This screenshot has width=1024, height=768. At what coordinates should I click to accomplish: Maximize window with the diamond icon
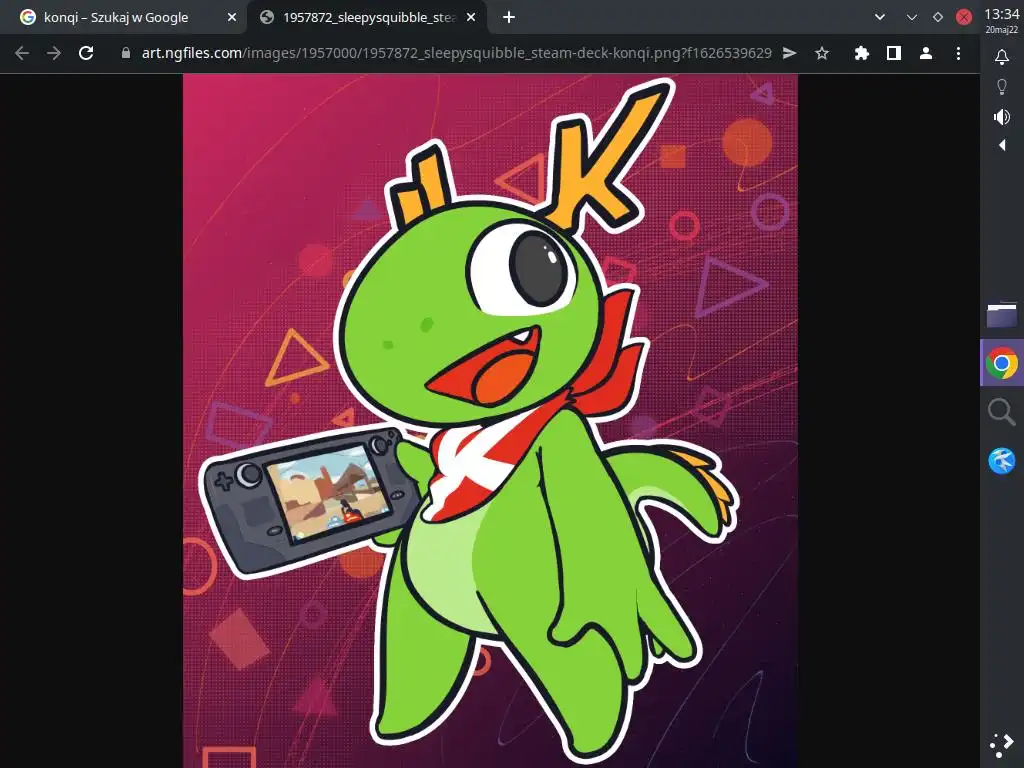click(938, 18)
